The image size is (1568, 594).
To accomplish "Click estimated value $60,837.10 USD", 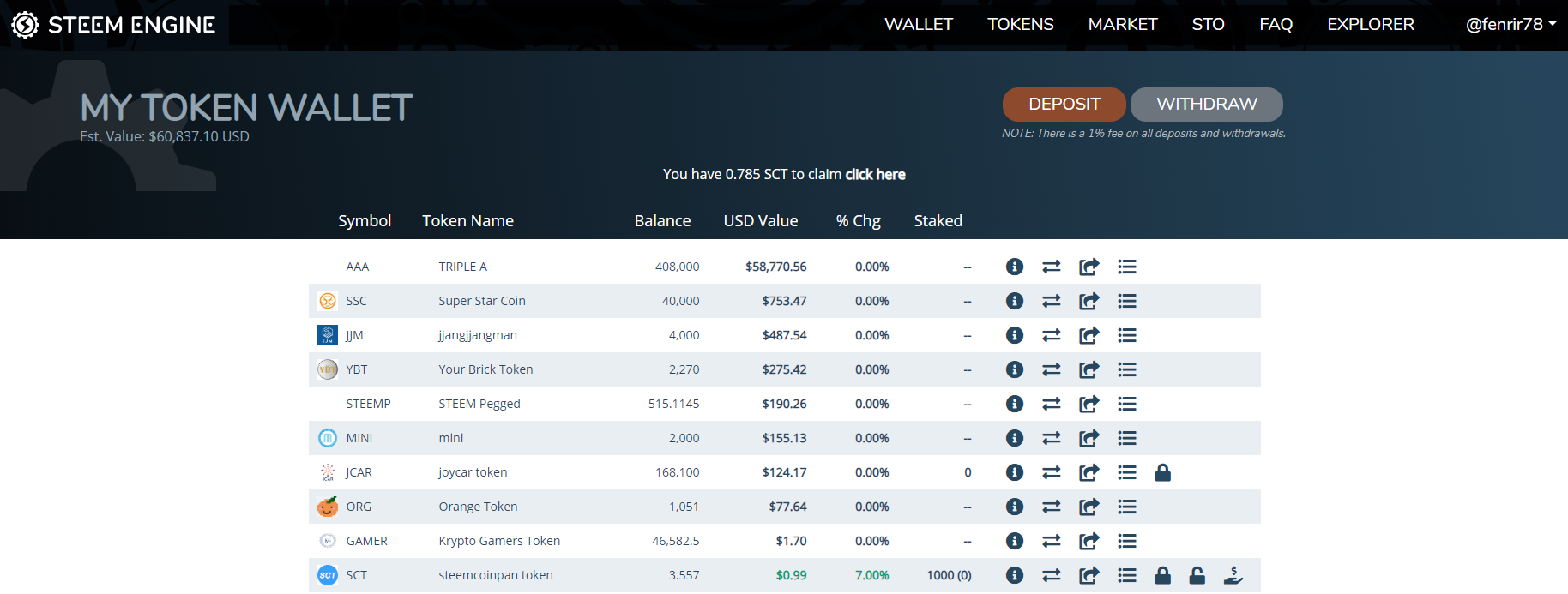I will click(199, 136).
